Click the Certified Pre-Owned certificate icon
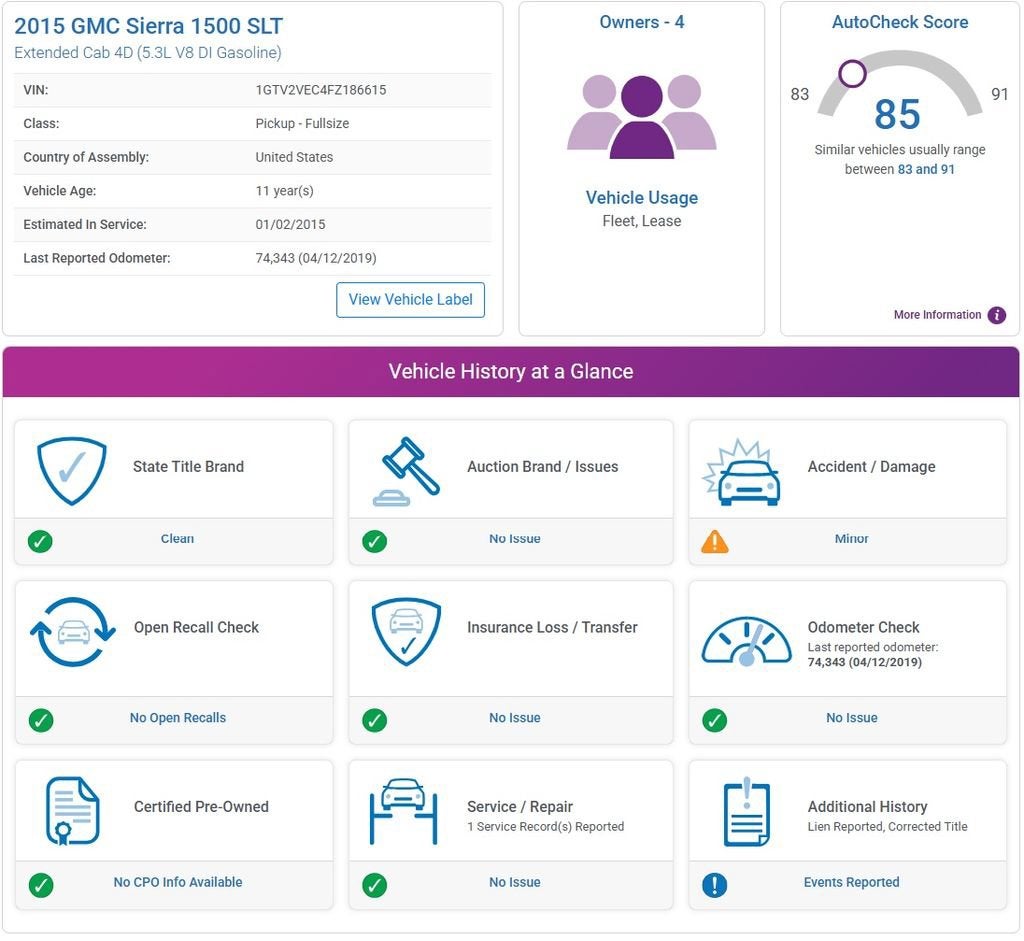1024x941 pixels. tap(72, 810)
